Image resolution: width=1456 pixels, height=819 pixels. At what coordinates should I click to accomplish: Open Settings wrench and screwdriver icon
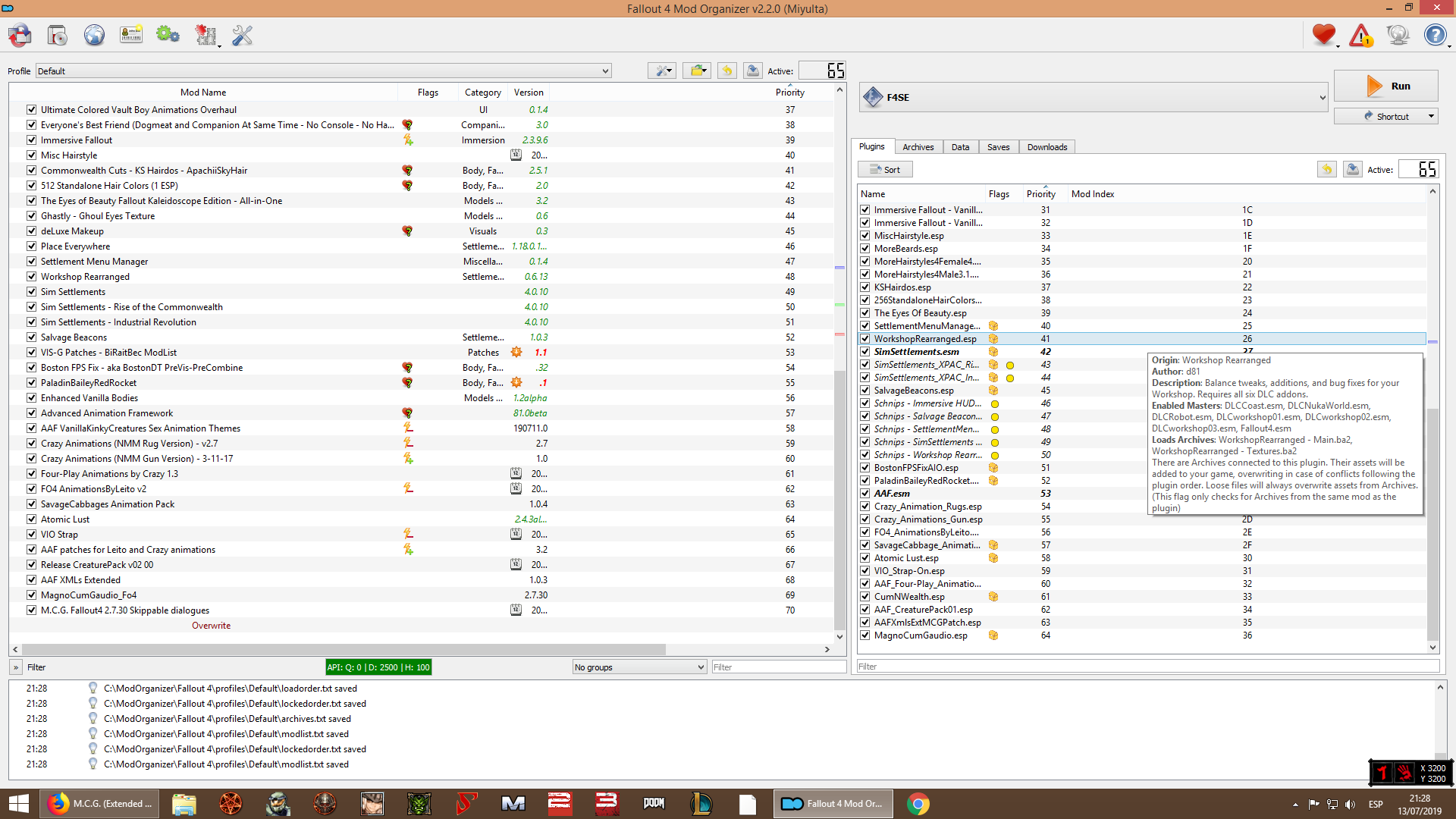(x=243, y=35)
